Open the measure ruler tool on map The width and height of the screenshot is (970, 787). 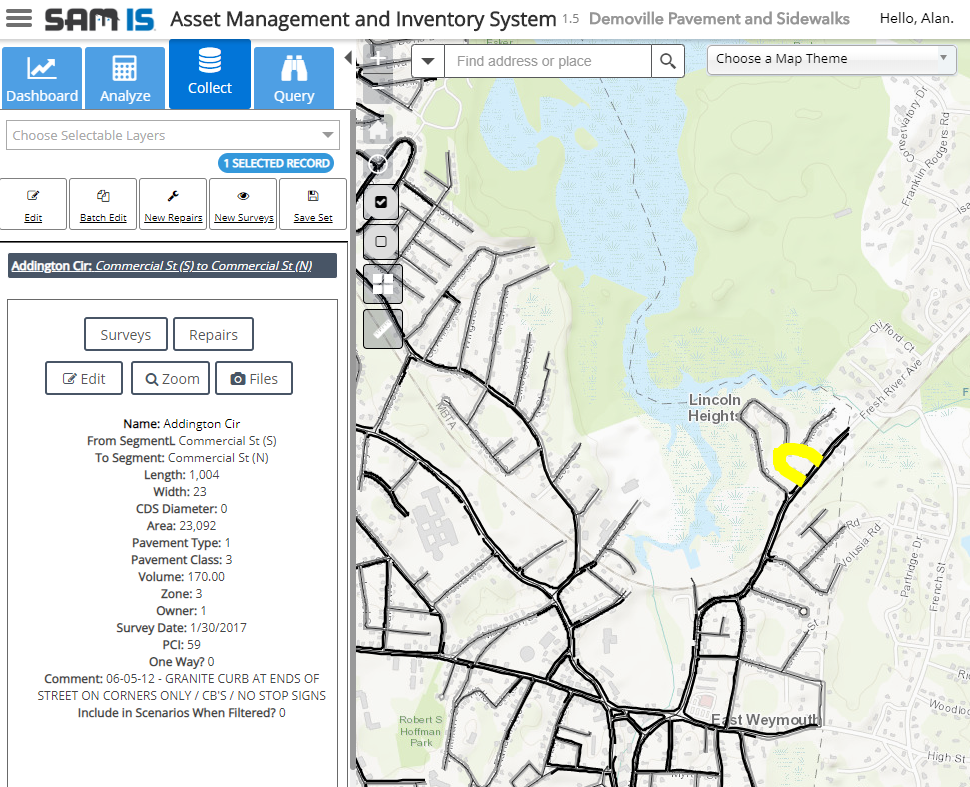383,329
